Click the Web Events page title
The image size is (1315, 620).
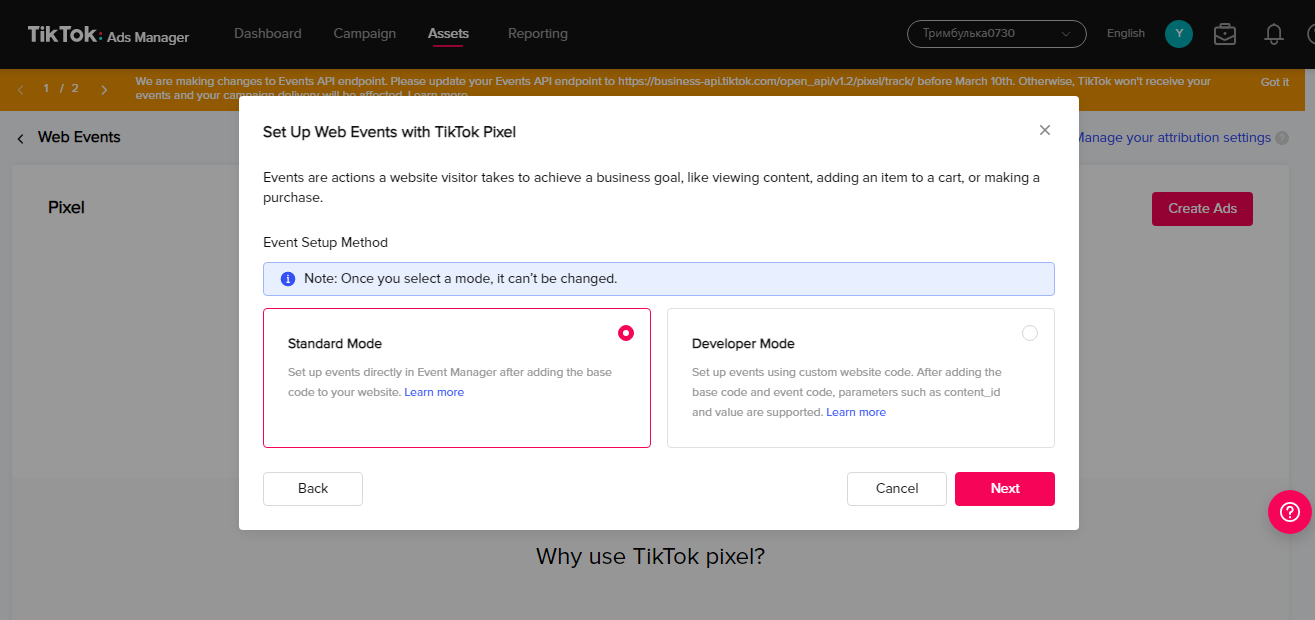point(79,137)
